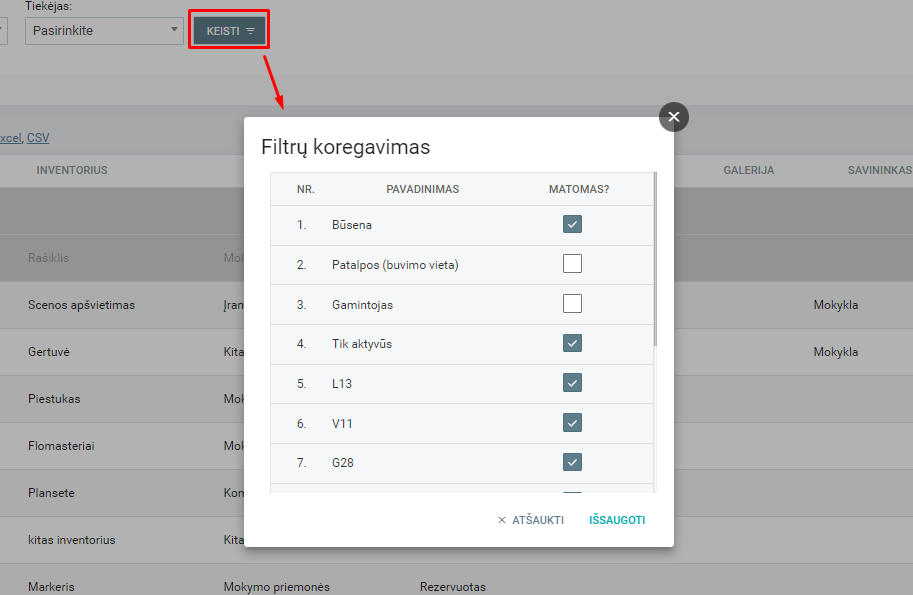Export the list via CSV link
The image size is (913, 595).
pos(38,138)
